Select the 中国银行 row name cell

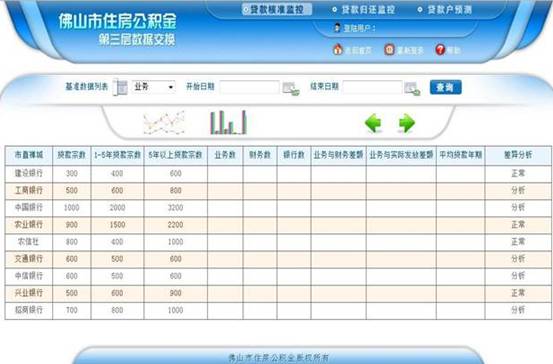pos(29,207)
